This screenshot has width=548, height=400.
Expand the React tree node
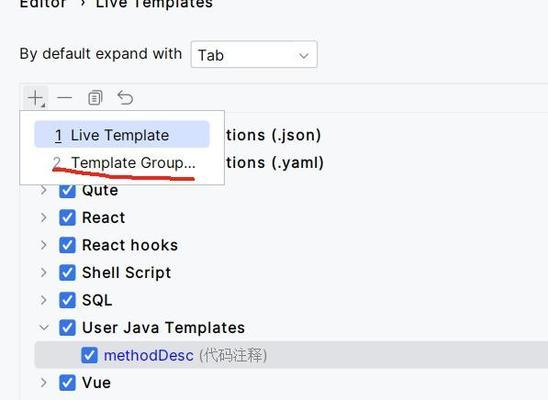[x=44, y=218]
